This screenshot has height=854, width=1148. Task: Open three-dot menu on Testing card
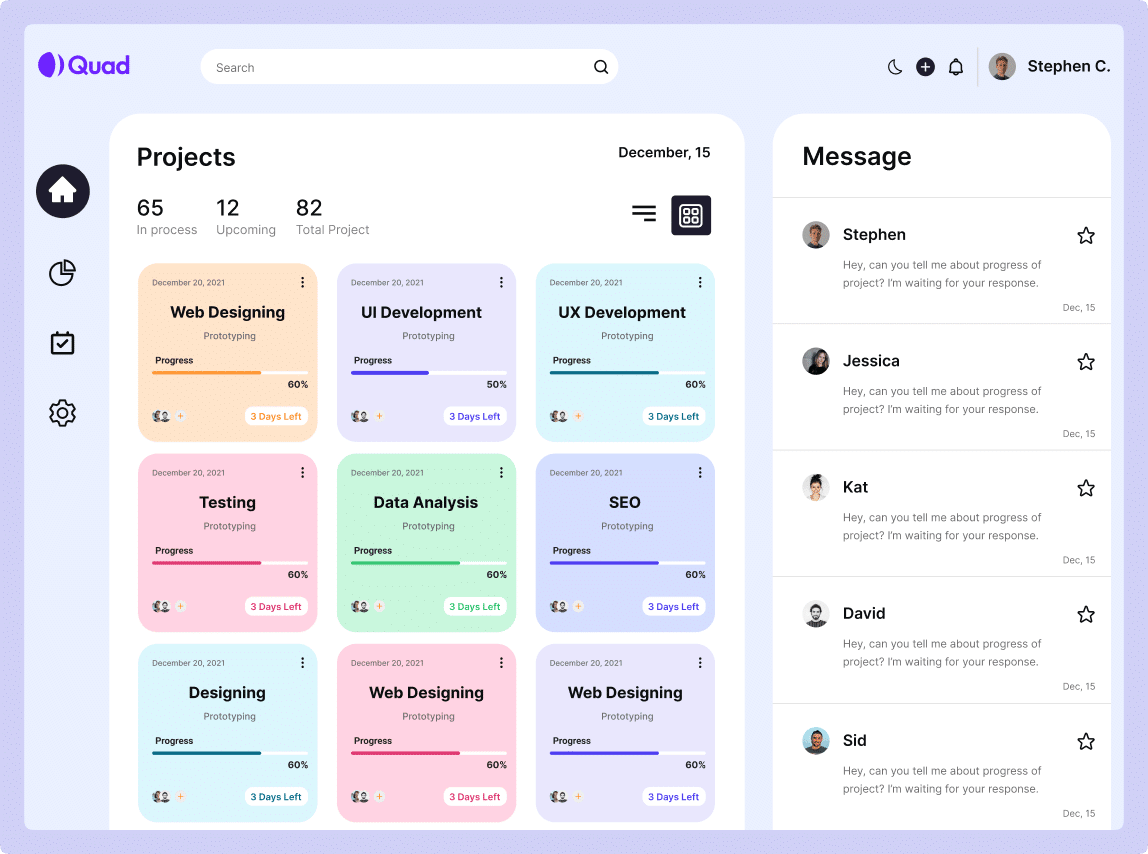[302, 473]
